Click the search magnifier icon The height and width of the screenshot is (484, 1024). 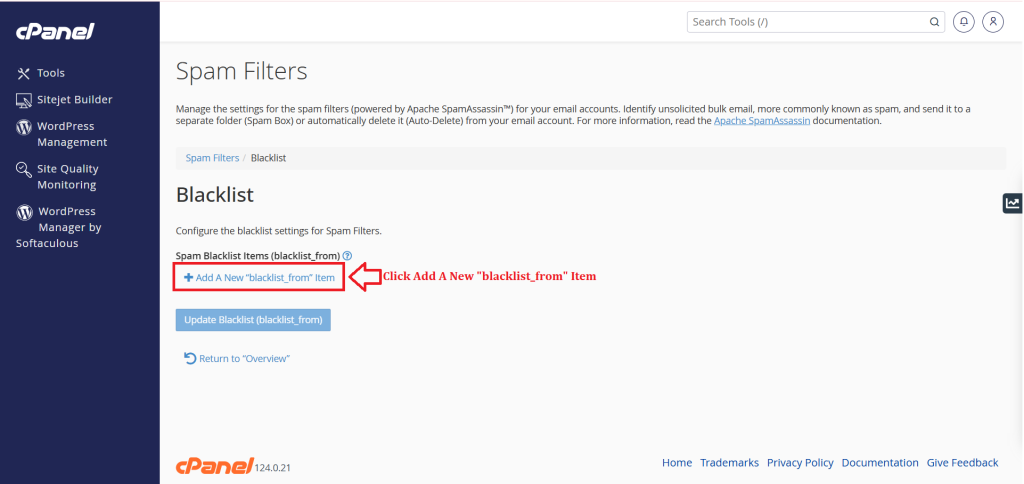click(935, 22)
